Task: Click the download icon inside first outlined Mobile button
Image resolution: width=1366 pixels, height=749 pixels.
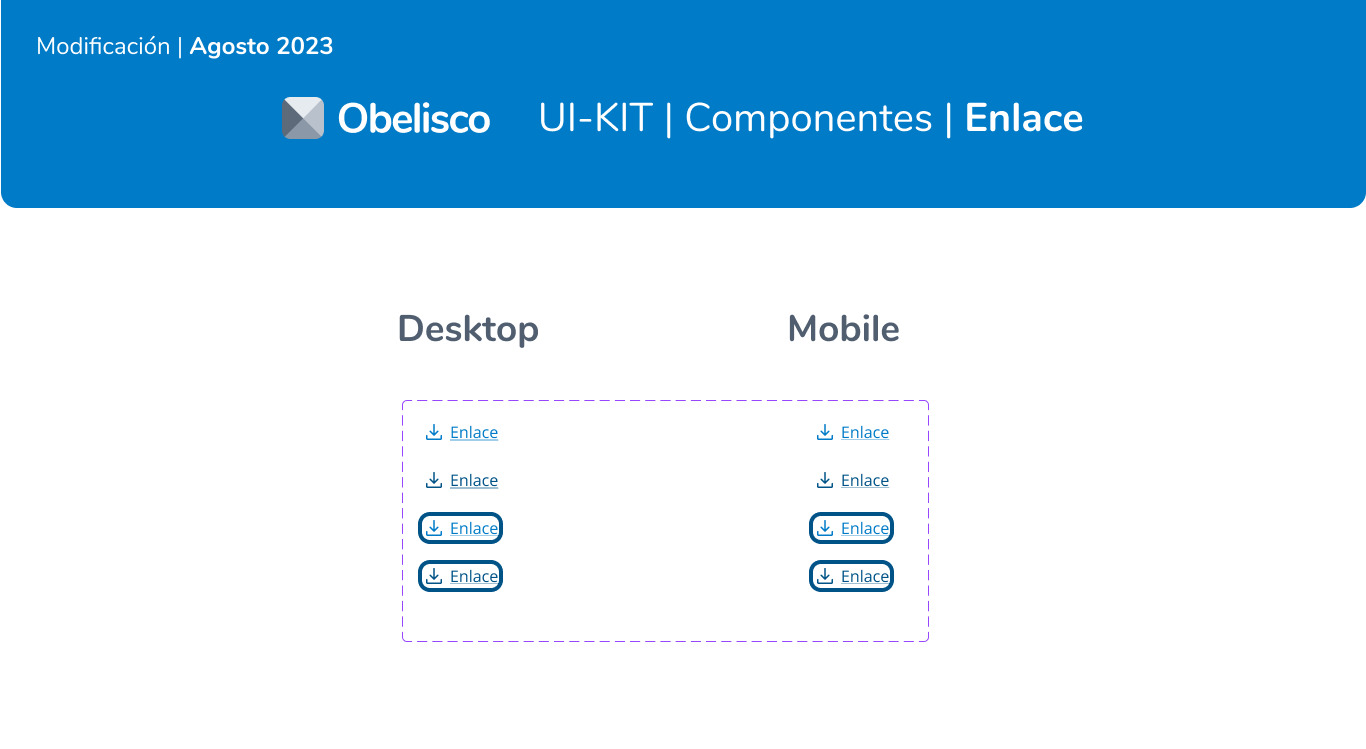Action: (x=825, y=528)
